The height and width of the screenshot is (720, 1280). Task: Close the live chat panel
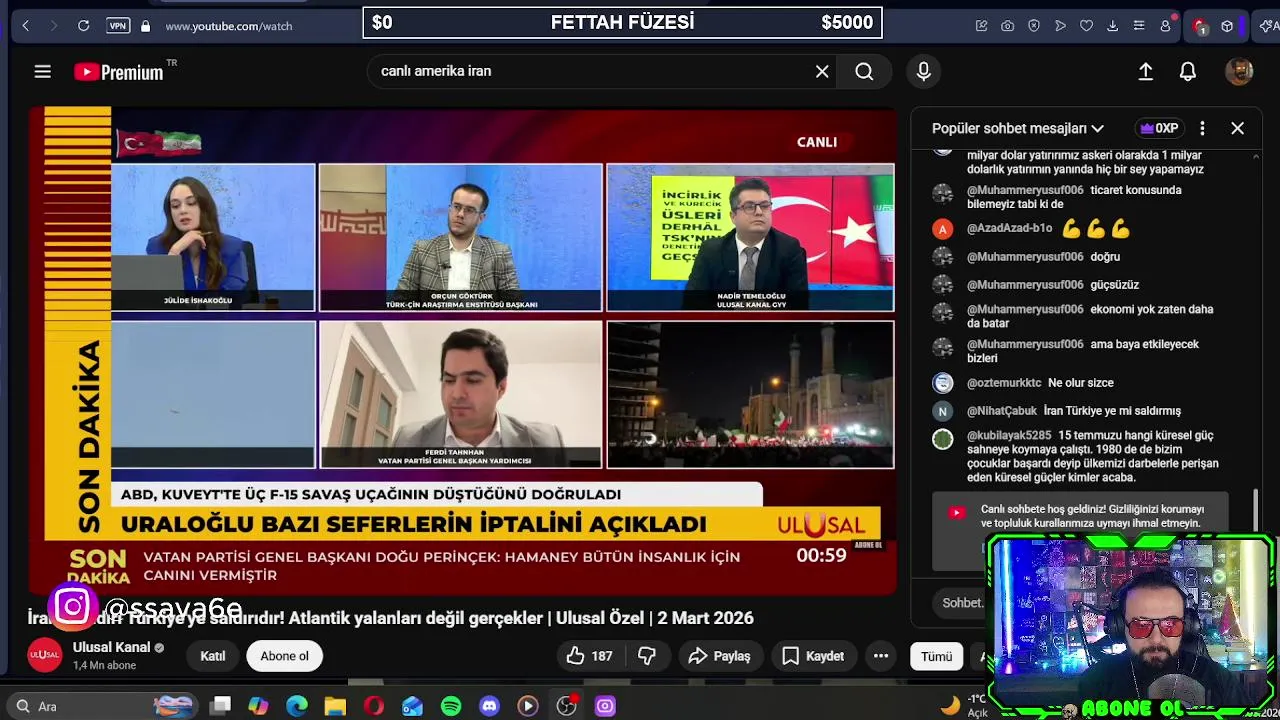click(x=1237, y=128)
